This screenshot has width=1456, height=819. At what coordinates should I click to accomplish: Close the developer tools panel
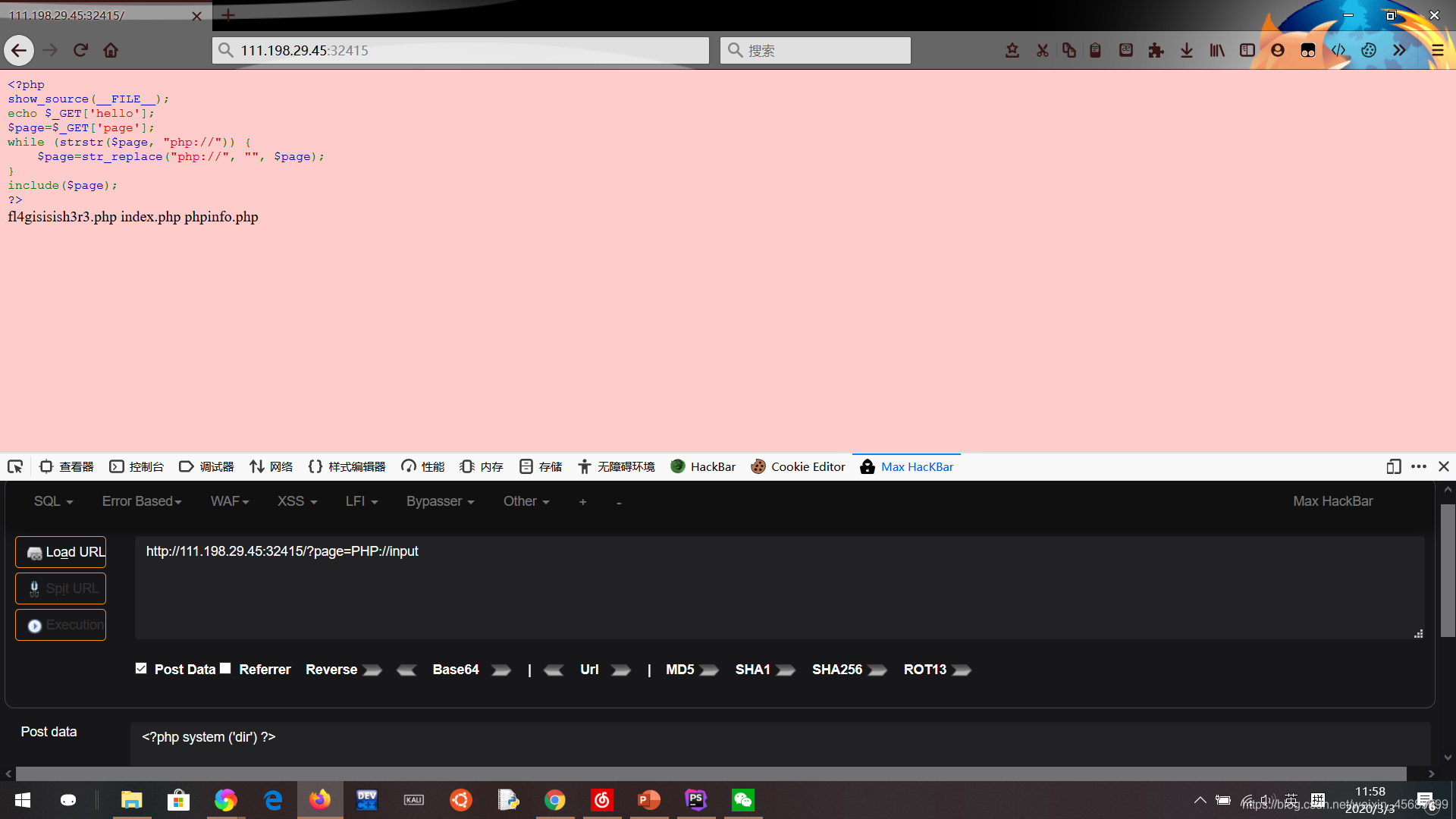click(1443, 466)
